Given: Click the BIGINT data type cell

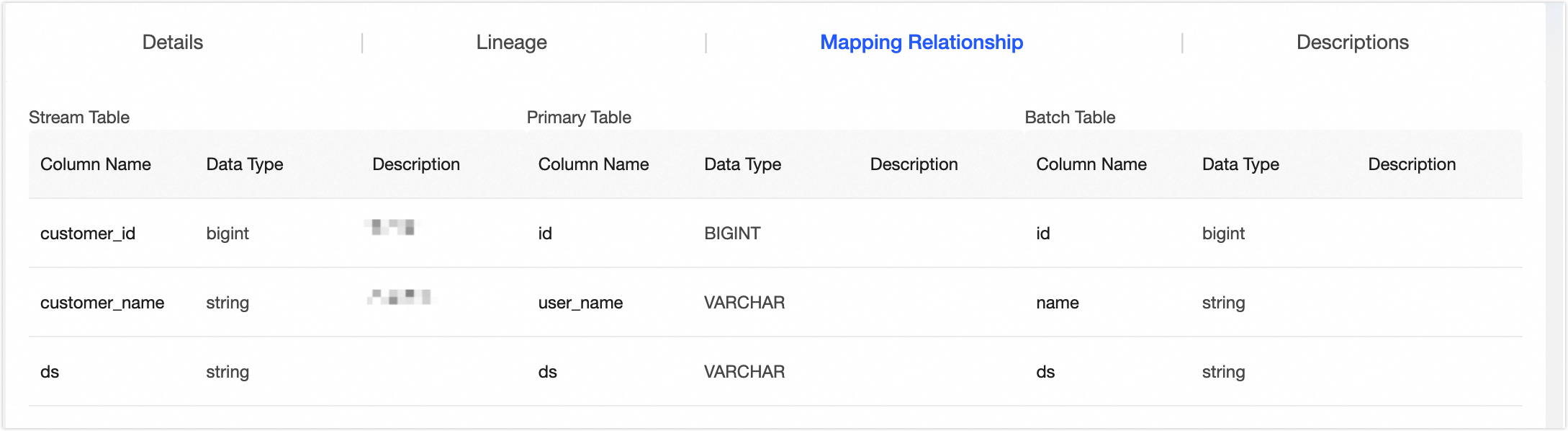Looking at the screenshot, I should pos(732,234).
